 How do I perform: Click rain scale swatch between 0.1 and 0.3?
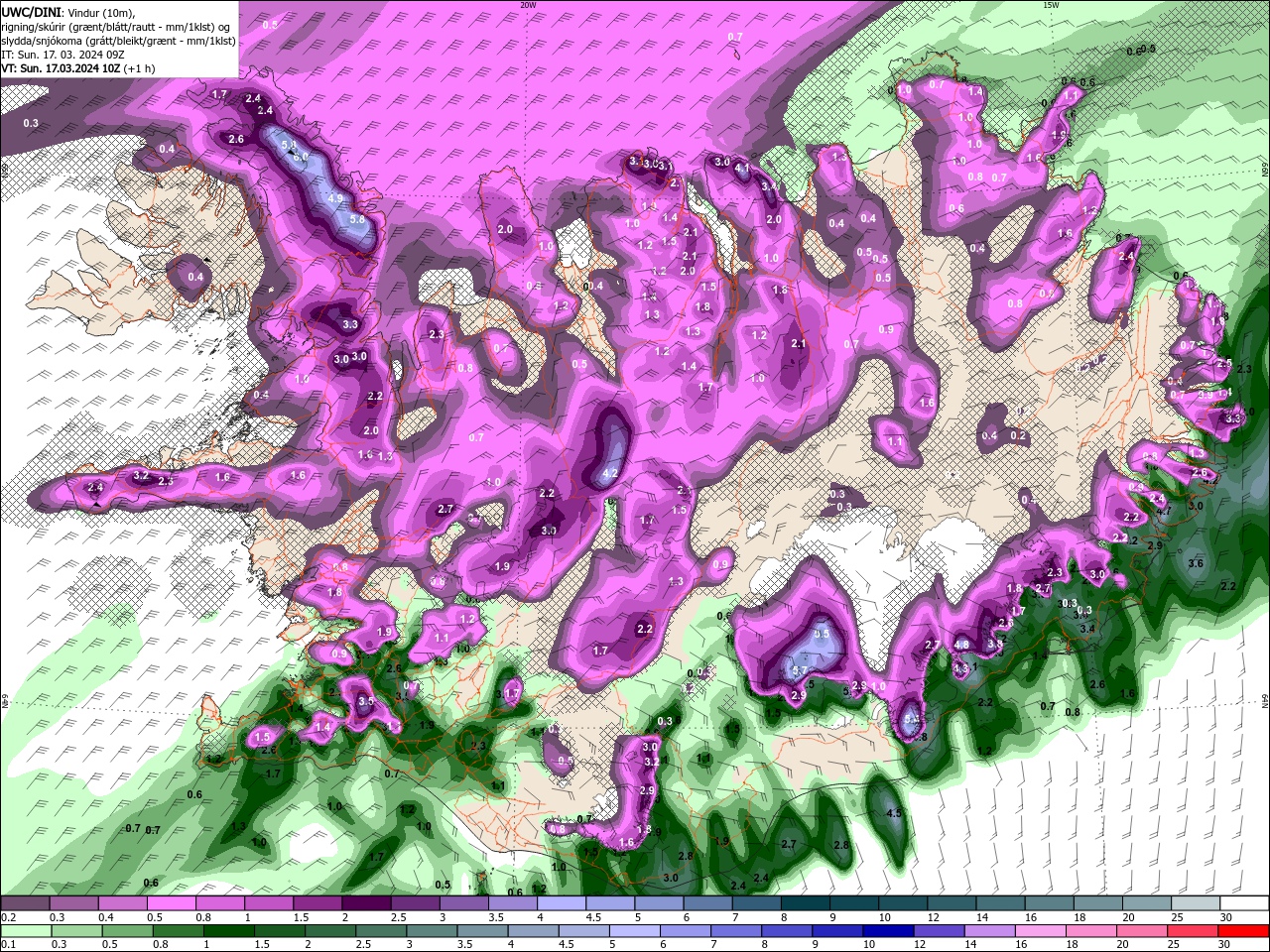25,931
